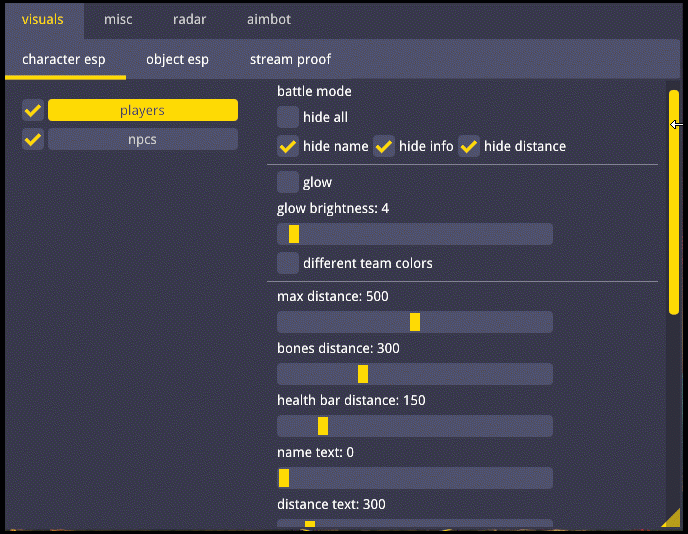688x534 pixels.
Task: Click the 'name text: 0' label
Action: pyautogui.click(x=315, y=452)
